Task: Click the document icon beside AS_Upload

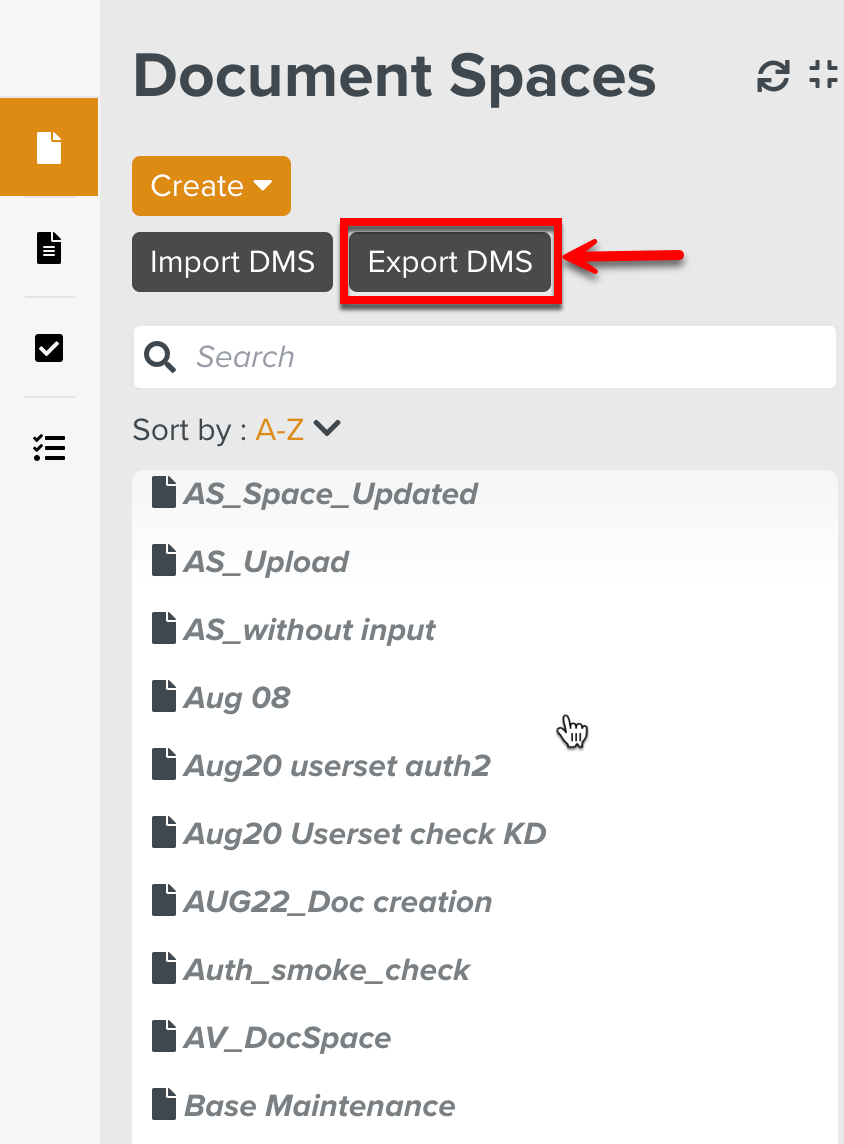Action: click(163, 559)
